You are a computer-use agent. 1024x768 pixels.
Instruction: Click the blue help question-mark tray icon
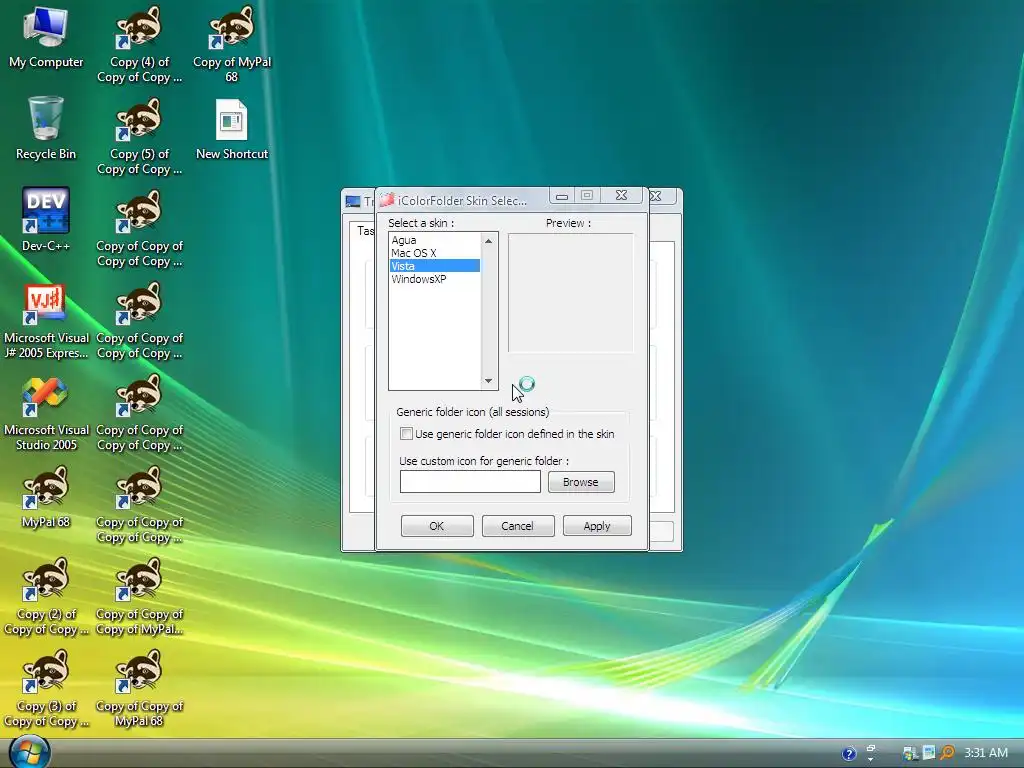click(848, 754)
